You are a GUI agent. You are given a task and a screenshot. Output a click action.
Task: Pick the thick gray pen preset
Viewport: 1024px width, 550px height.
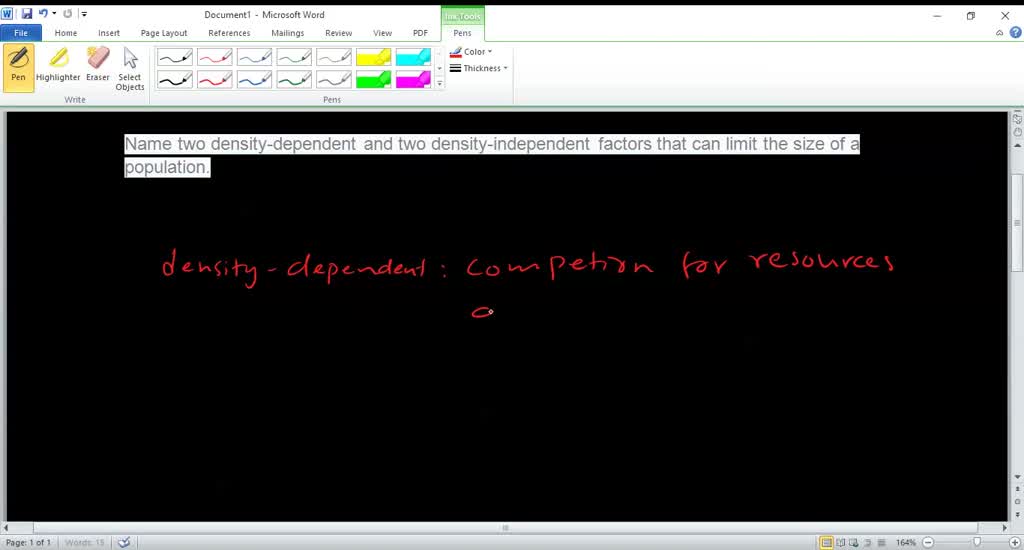pos(334,80)
